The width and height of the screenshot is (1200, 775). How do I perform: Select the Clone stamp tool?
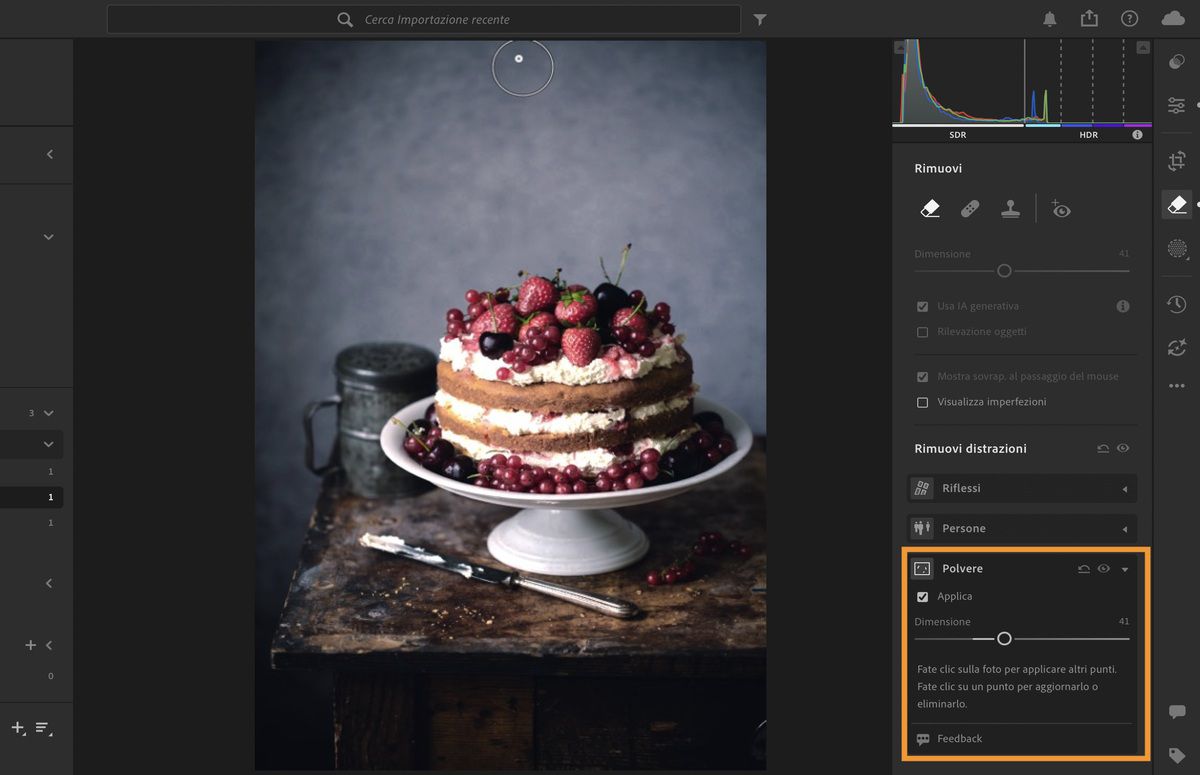click(1010, 208)
